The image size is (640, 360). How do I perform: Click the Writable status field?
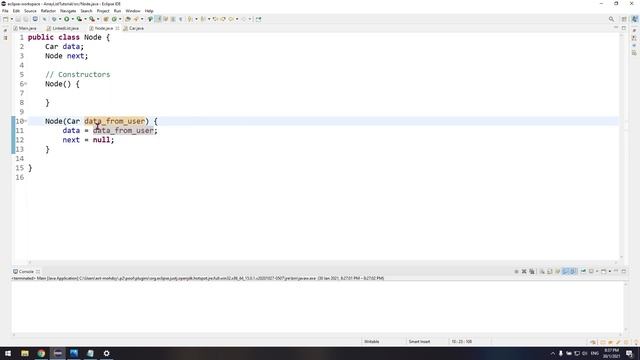(371, 341)
